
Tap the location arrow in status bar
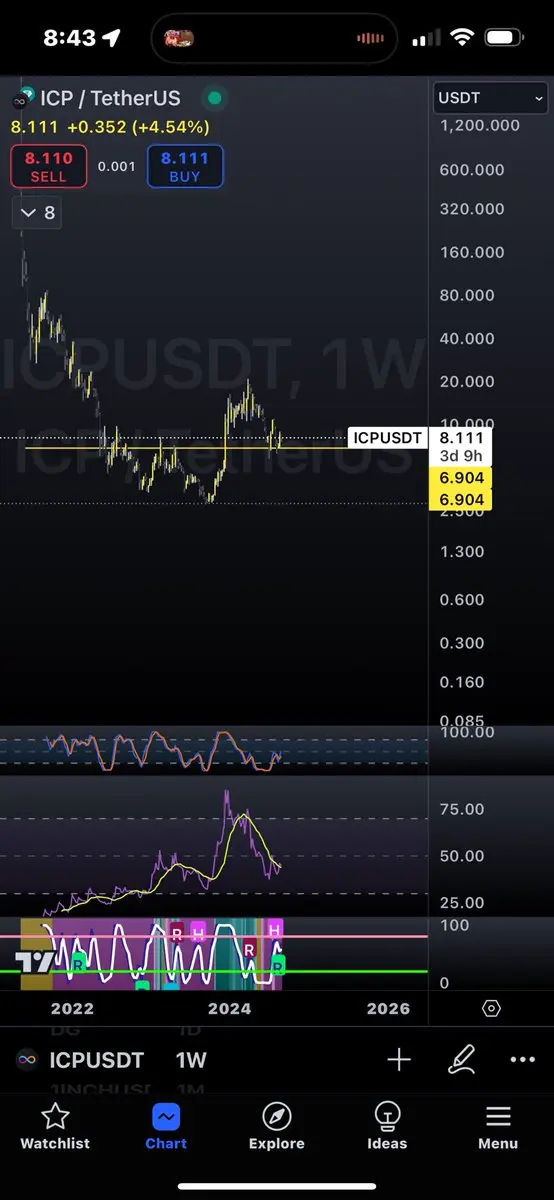click(x=111, y=38)
